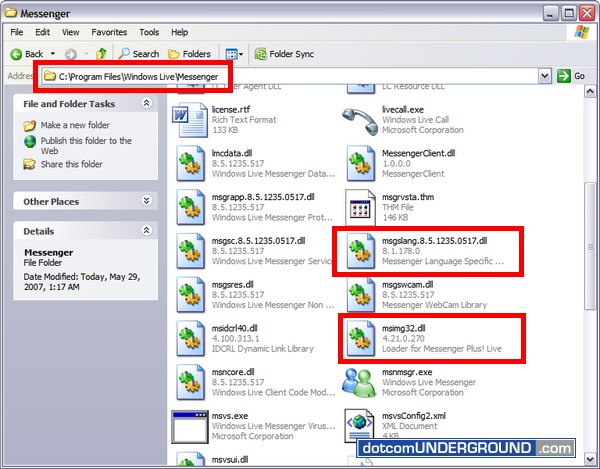Select the msnmsgr.exe Messenger buddies icon
Image resolution: width=600 pixels, height=469 pixels.
pos(359,382)
